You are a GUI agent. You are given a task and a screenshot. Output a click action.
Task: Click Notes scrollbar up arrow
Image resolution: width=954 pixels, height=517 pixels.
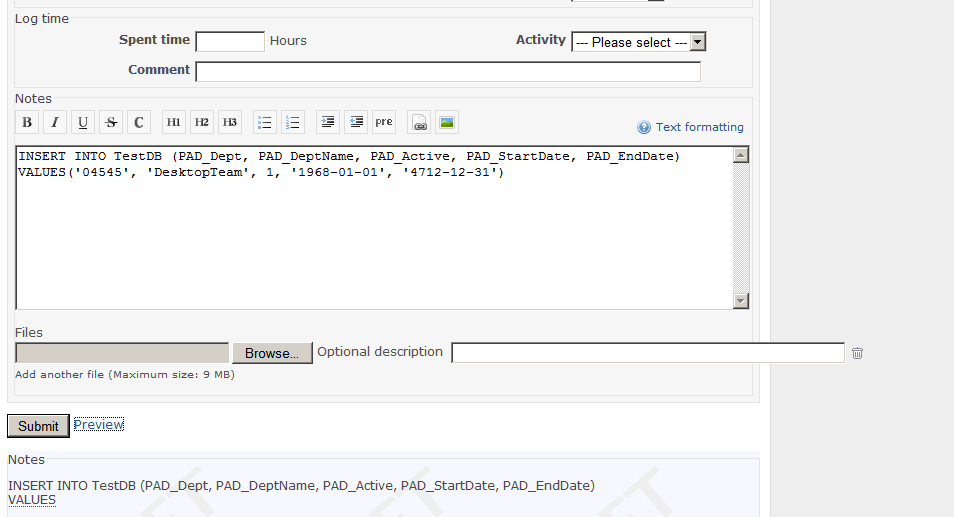tap(740, 155)
